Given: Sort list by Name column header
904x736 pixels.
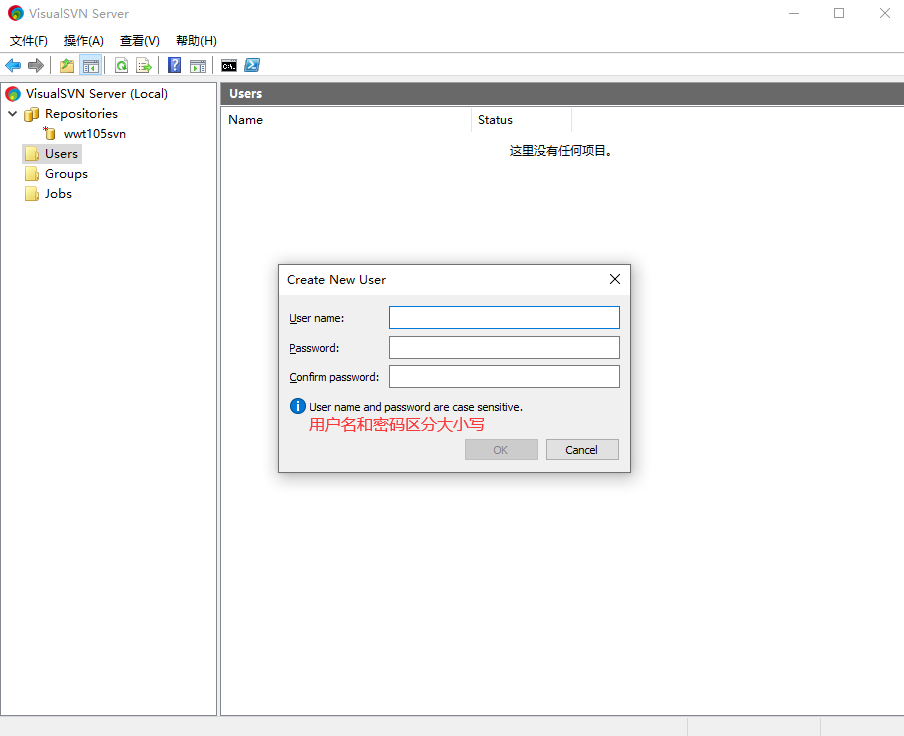Looking at the screenshot, I should pos(345,120).
